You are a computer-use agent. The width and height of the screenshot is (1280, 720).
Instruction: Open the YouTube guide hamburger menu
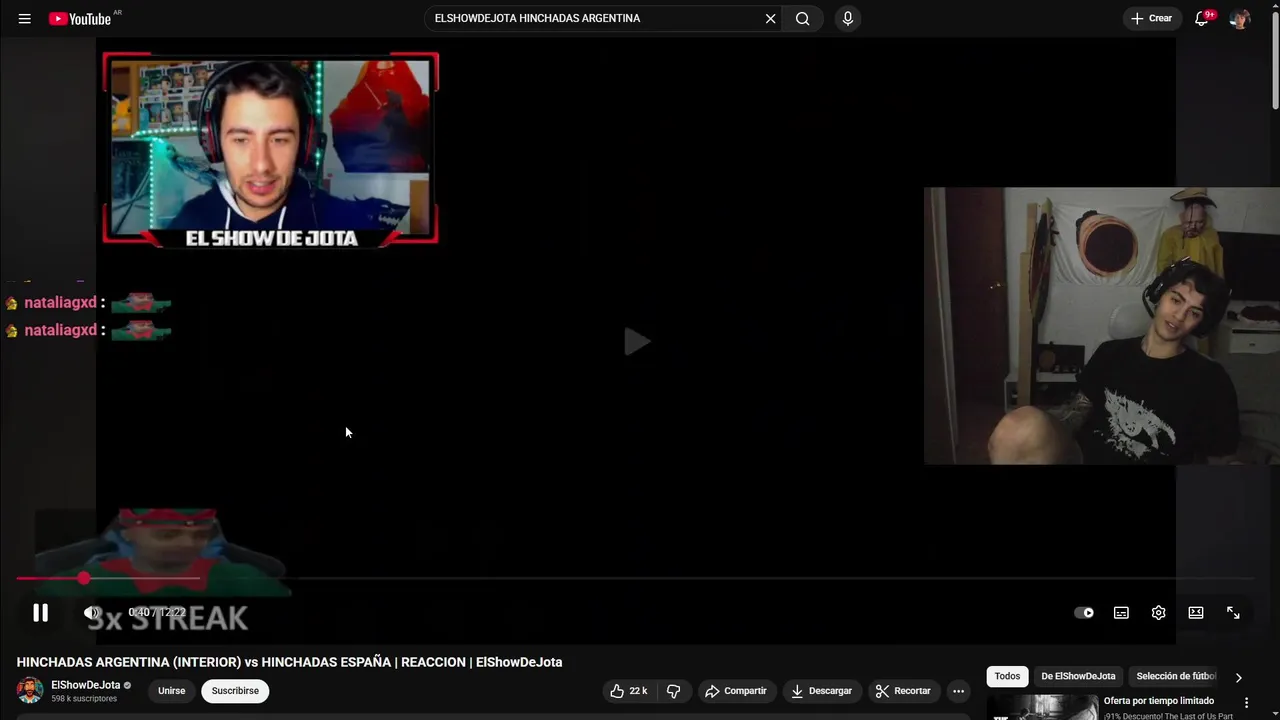[x=24, y=18]
